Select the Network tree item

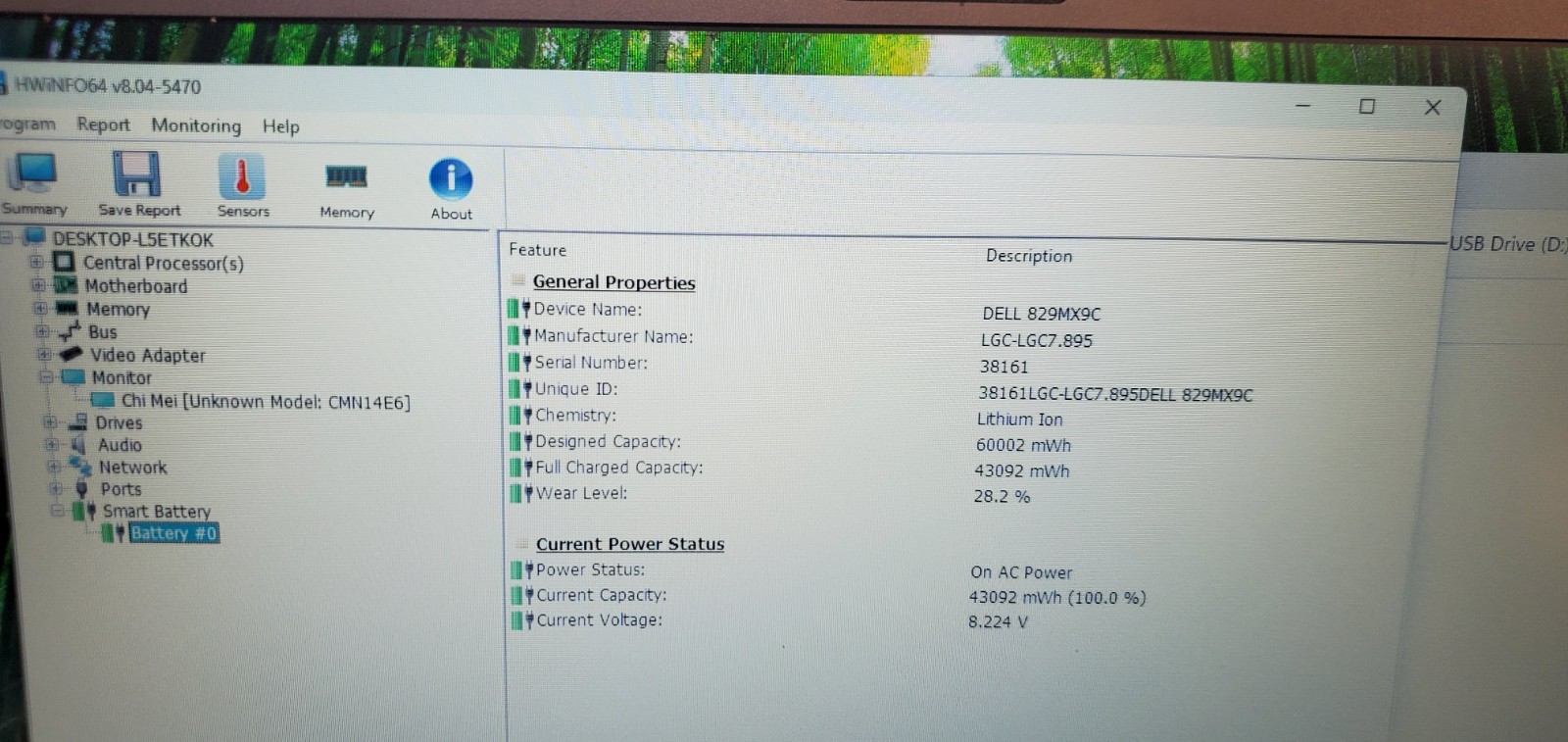pyautogui.click(x=132, y=468)
